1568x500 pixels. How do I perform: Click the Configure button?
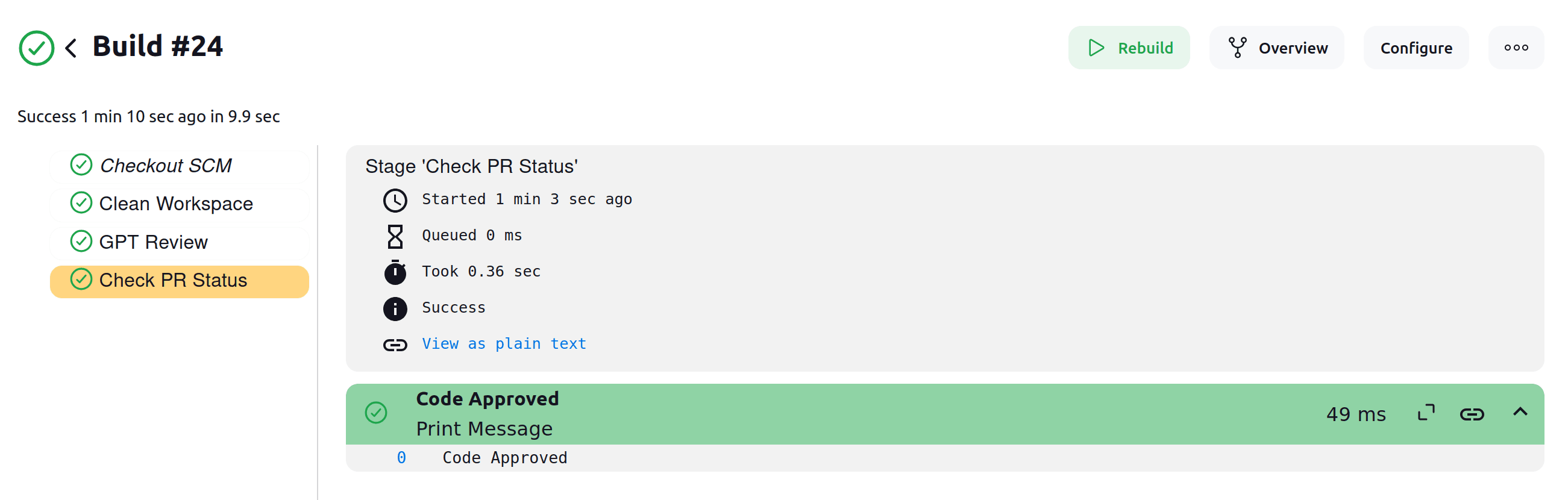(x=1416, y=48)
